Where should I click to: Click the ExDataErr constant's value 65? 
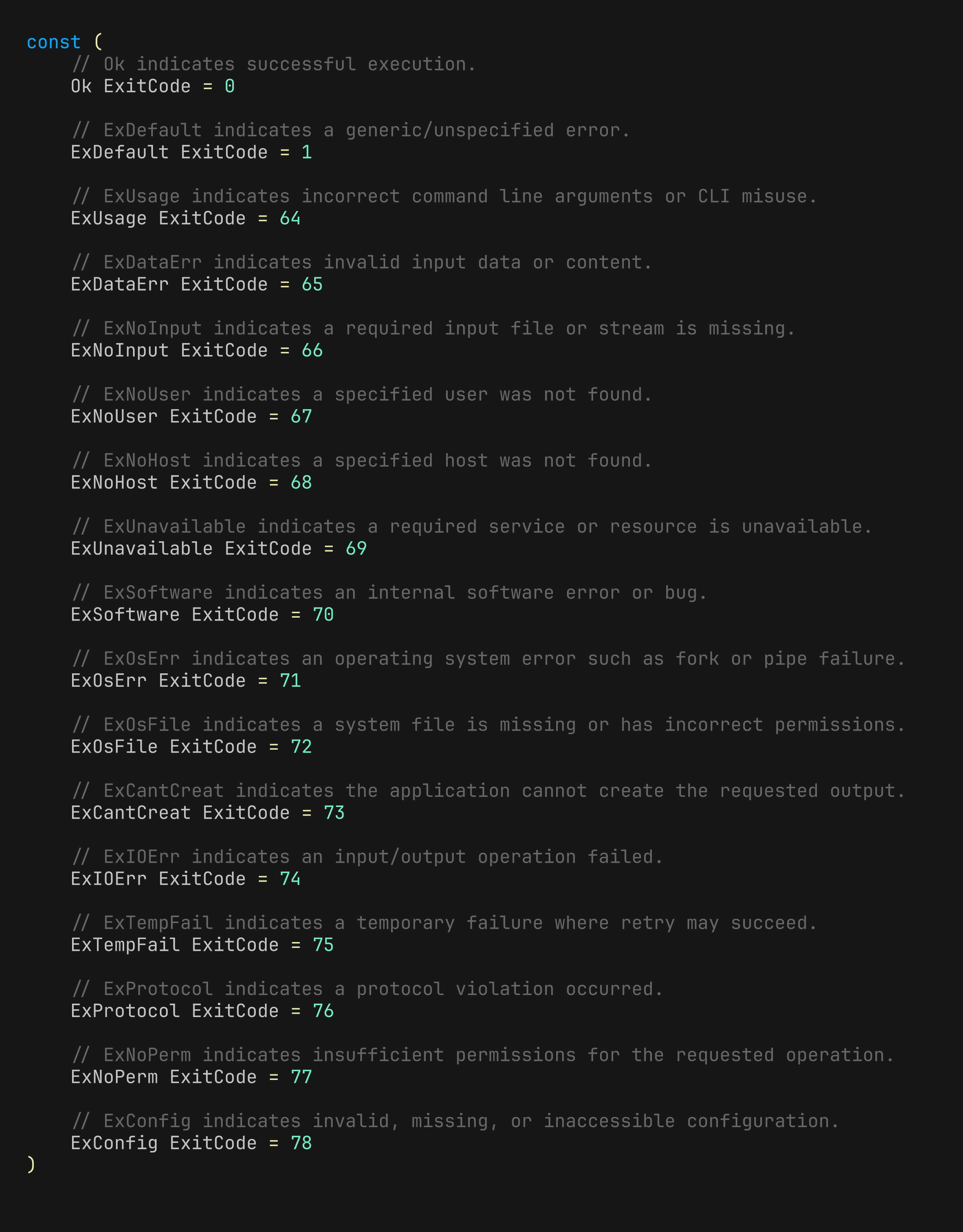312,284
